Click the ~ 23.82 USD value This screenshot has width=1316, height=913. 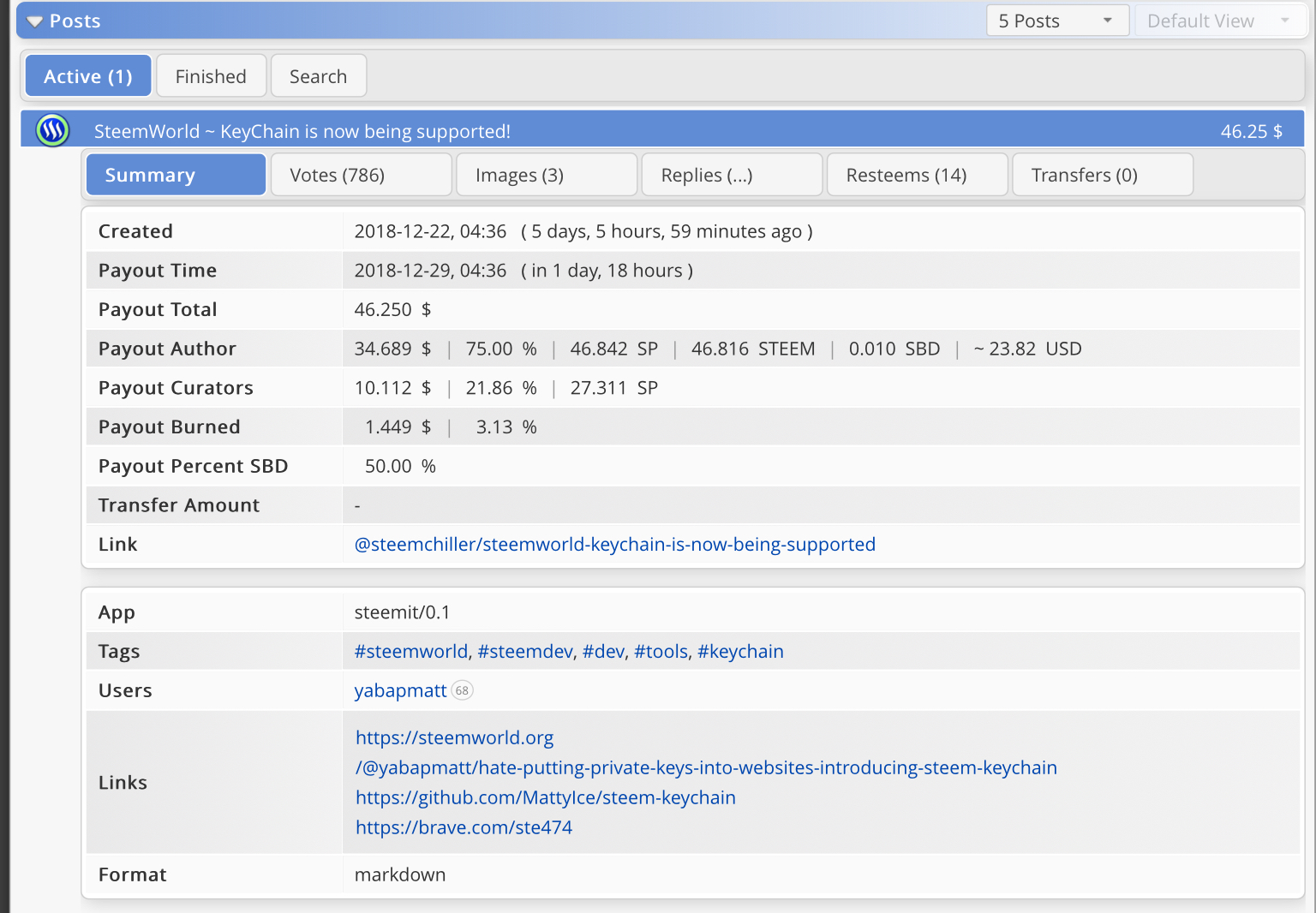[1027, 349]
